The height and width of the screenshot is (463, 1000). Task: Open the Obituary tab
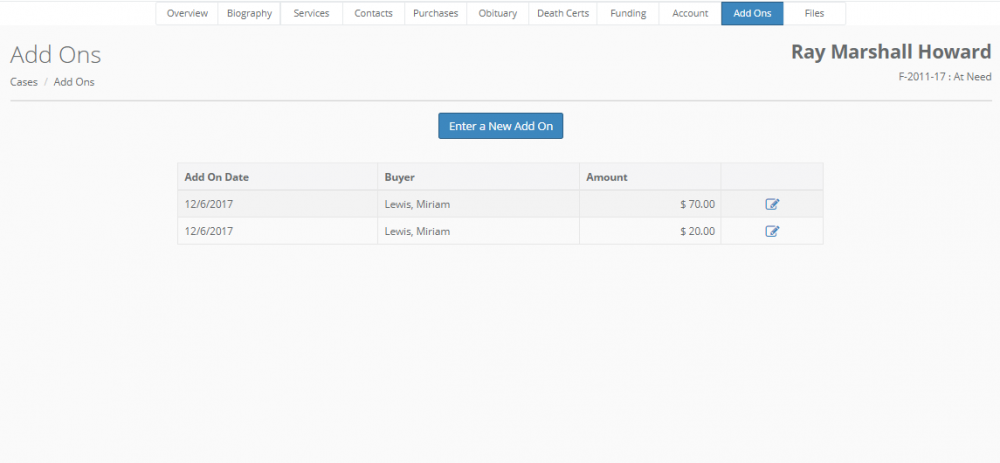497,13
